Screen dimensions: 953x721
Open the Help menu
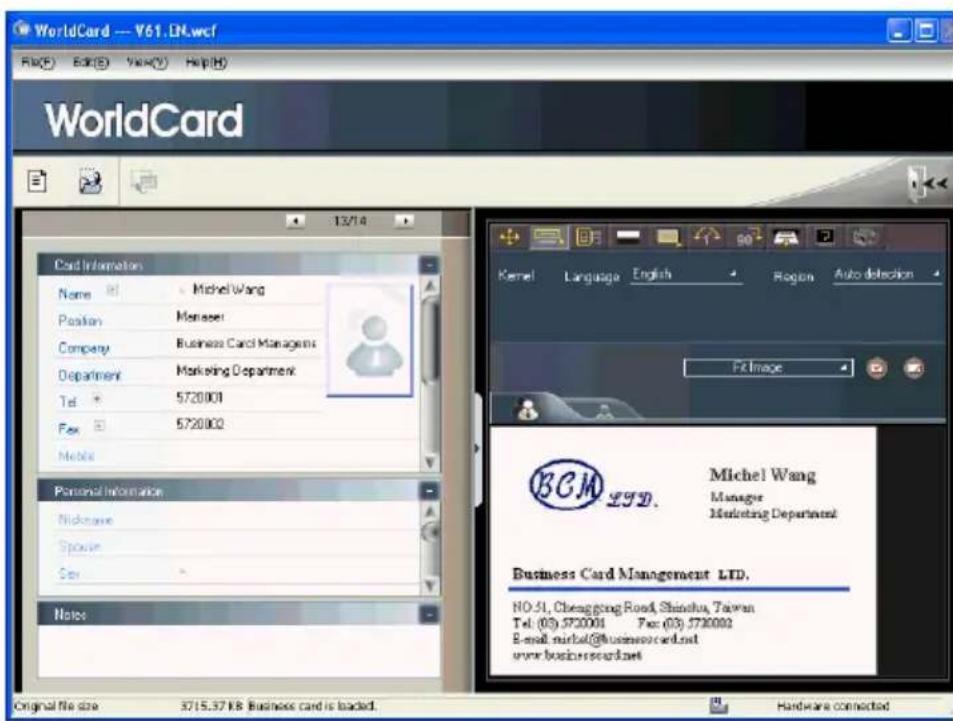[x=206, y=63]
